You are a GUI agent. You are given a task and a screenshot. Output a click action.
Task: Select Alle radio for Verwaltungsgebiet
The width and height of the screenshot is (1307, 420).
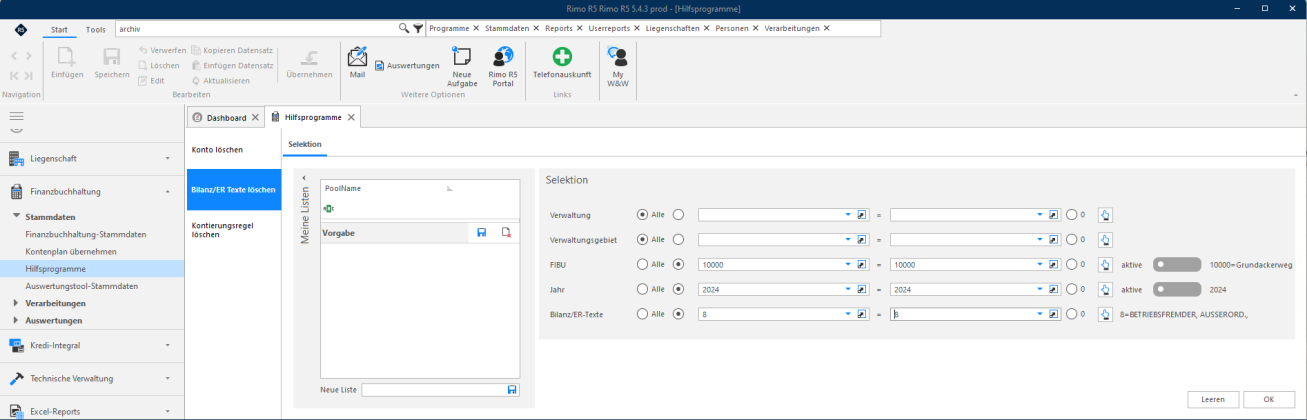click(642, 239)
